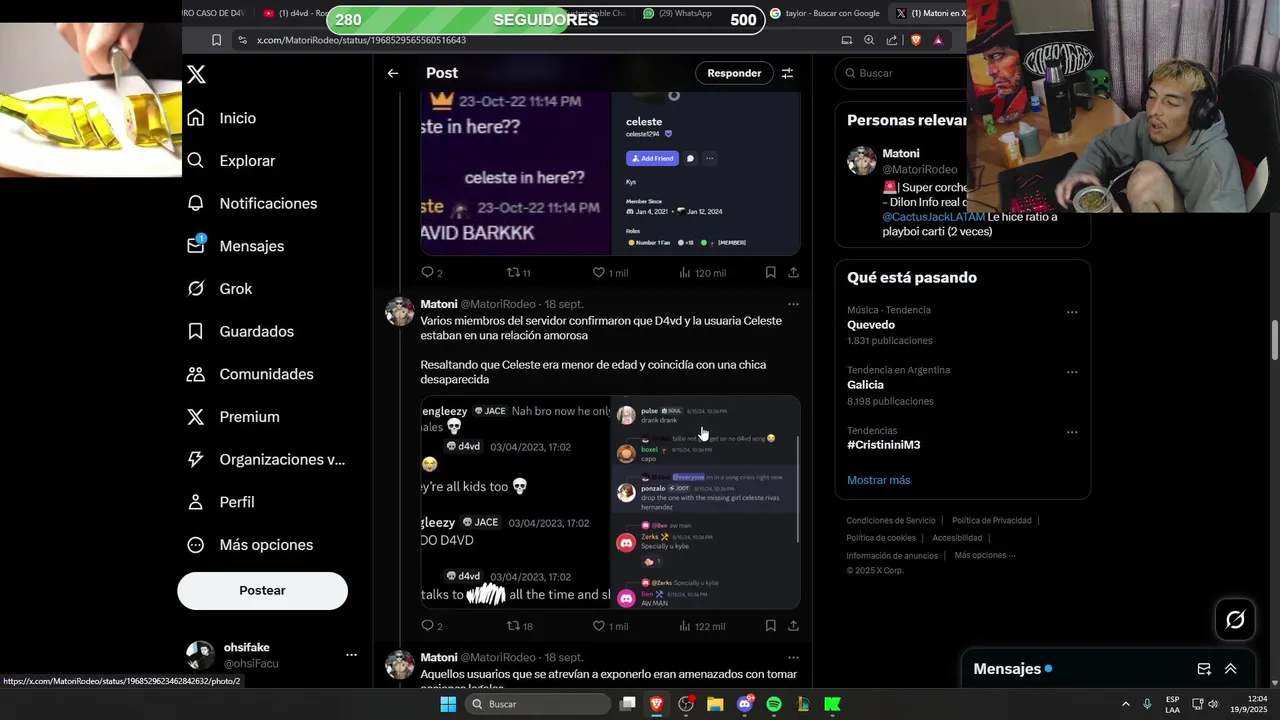The height and width of the screenshot is (720, 1280).
Task: Open Explorar from the sidebar
Action: pos(231,161)
